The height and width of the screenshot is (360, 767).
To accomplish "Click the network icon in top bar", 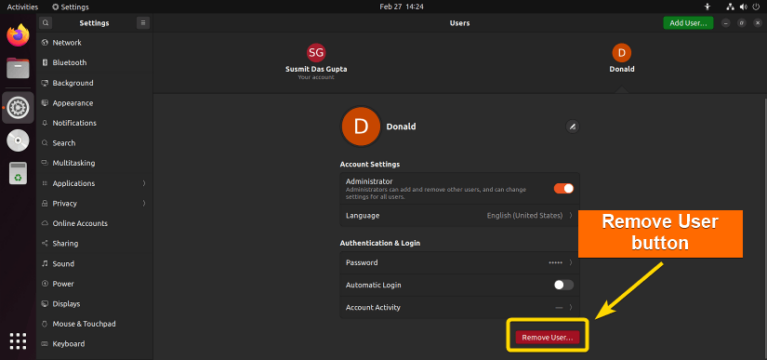I will [730, 7].
